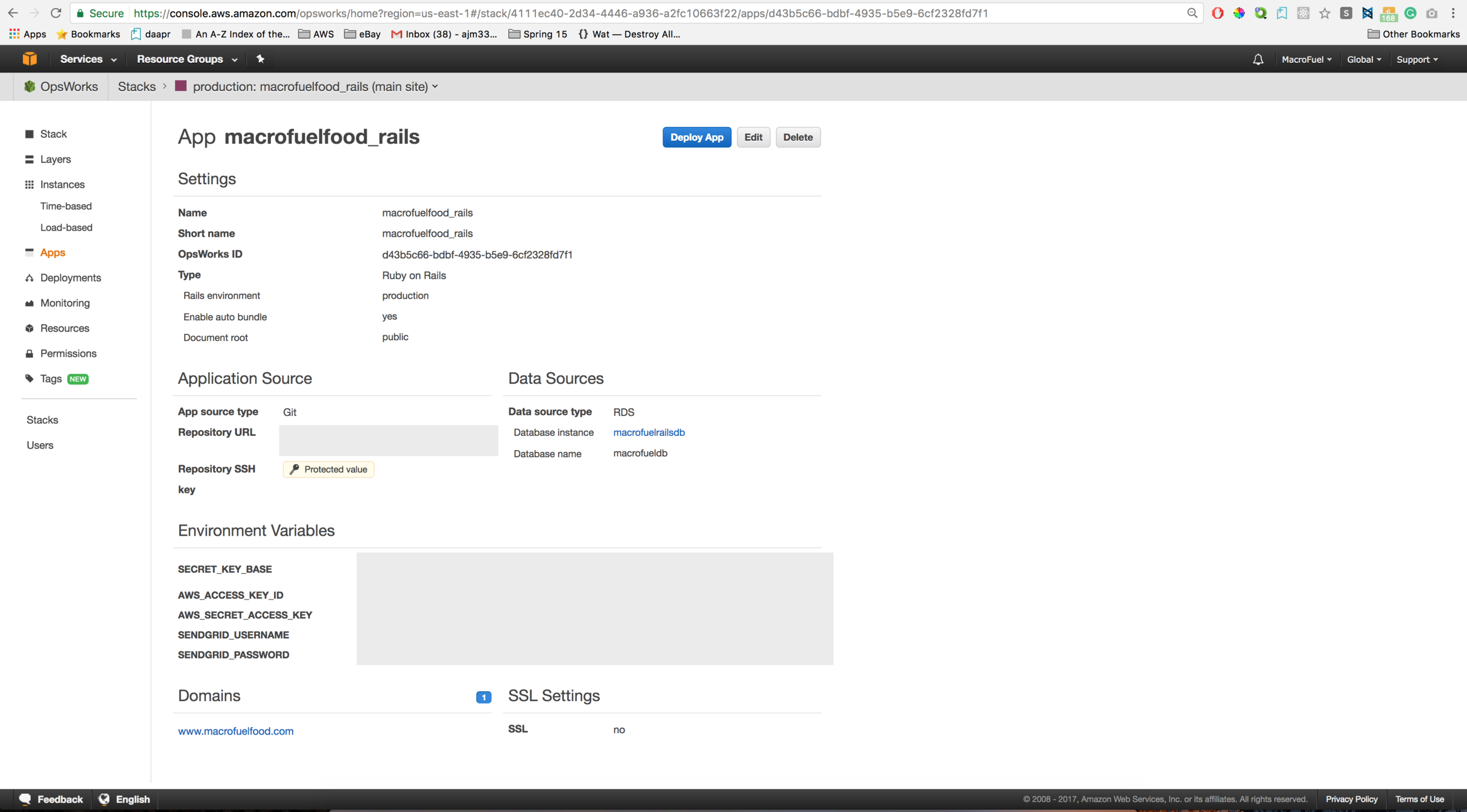The height and width of the screenshot is (812, 1467).
Task: Click the language globe icon
Action: (104, 799)
